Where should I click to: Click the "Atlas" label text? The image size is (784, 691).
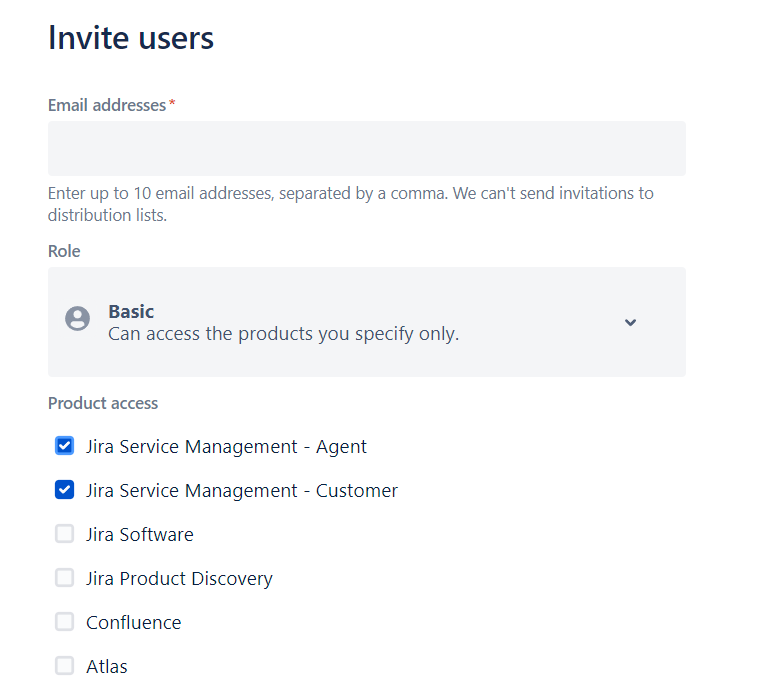(x=107, y=666)
